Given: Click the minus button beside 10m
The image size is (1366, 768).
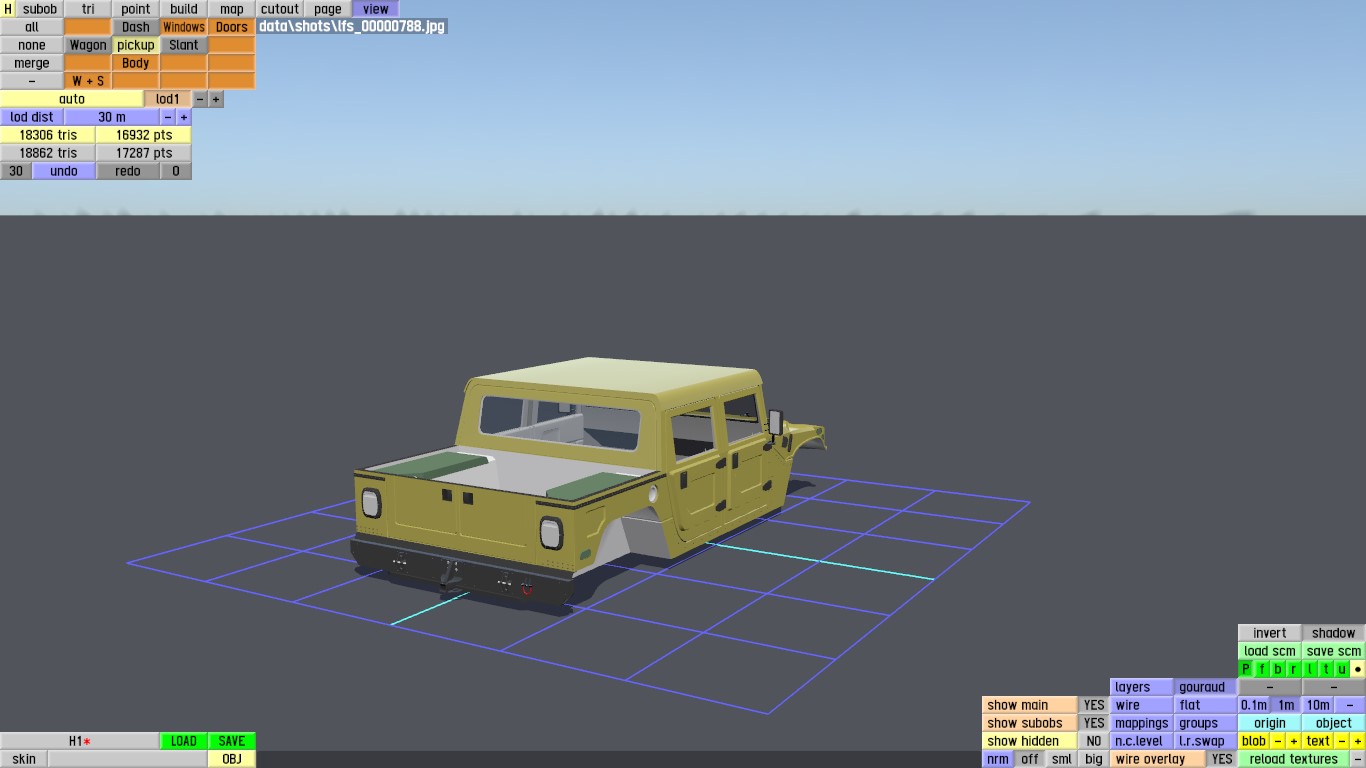Looking at the screenshot, I should 1350,705.
